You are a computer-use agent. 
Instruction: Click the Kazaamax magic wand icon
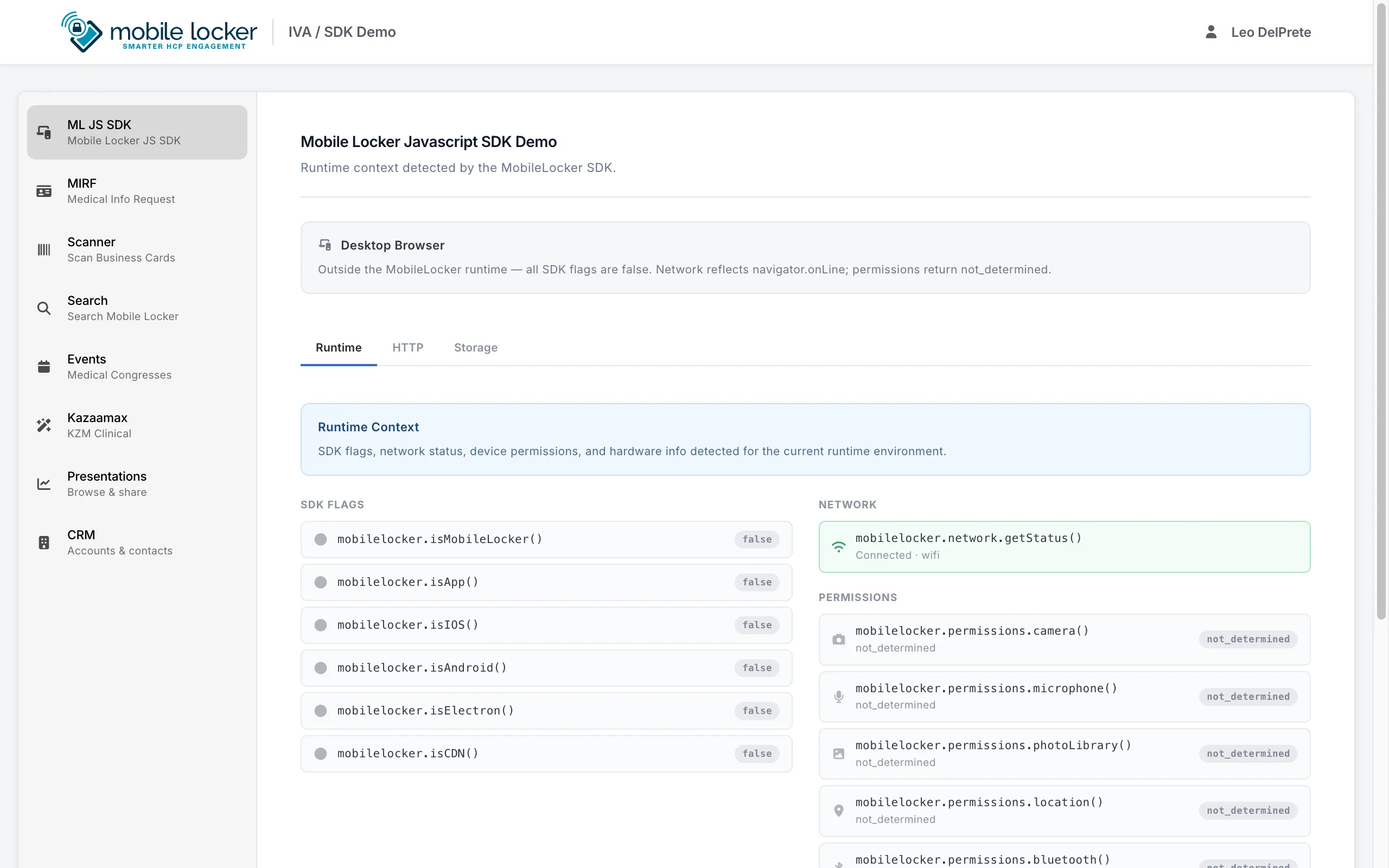point(43,425)
